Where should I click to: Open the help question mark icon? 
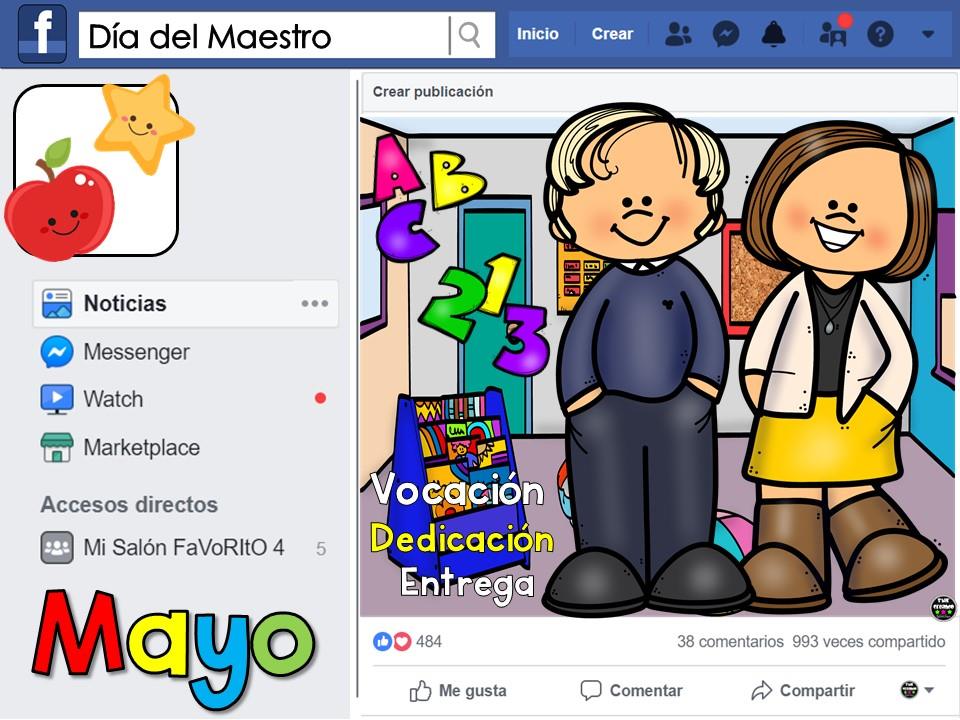coord(880,34)
